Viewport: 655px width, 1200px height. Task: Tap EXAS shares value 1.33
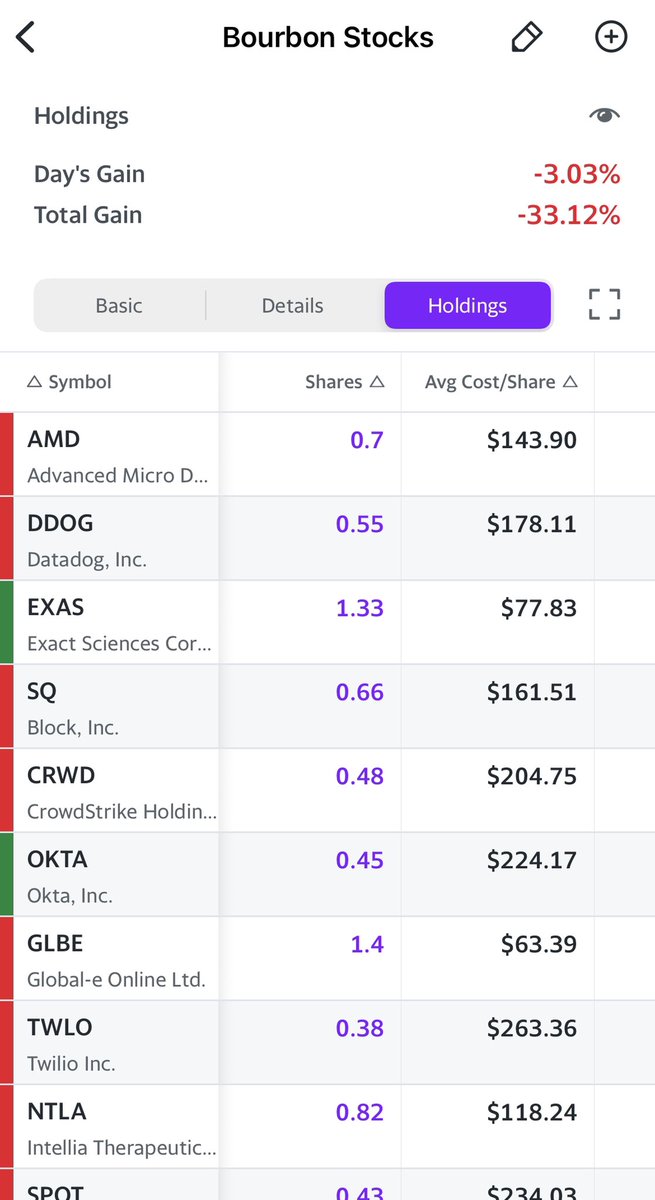pyautogui.click(x=360, y=608)
